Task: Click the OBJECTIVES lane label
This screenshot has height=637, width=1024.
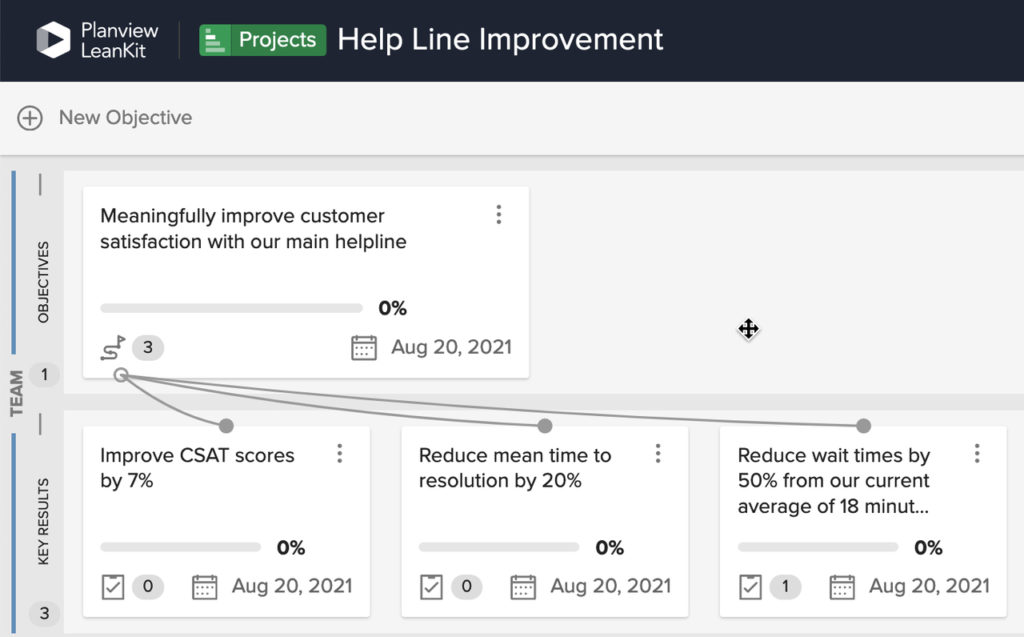Action: (43, 282)
